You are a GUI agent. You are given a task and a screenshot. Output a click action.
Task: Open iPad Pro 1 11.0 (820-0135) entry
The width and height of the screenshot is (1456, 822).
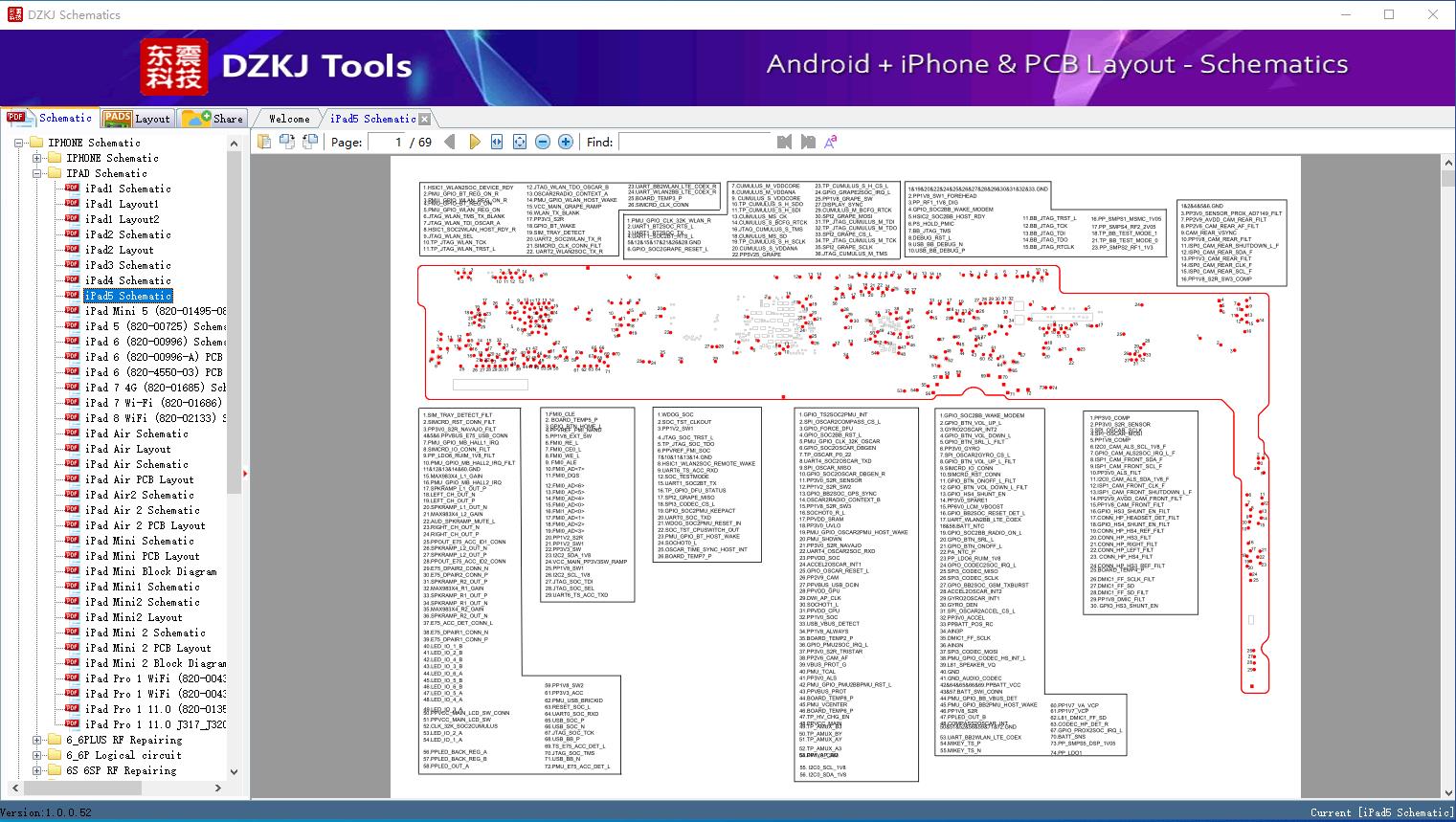(x=155, y=709)
